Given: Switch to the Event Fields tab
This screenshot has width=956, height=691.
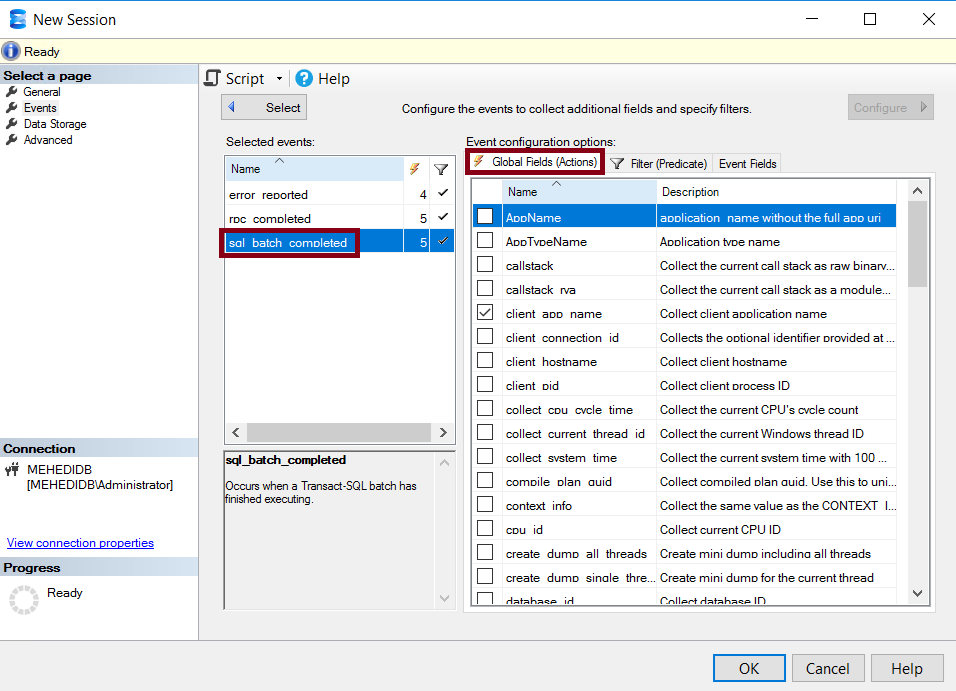Looking at the screenshot, I should (x=747, y=164).
